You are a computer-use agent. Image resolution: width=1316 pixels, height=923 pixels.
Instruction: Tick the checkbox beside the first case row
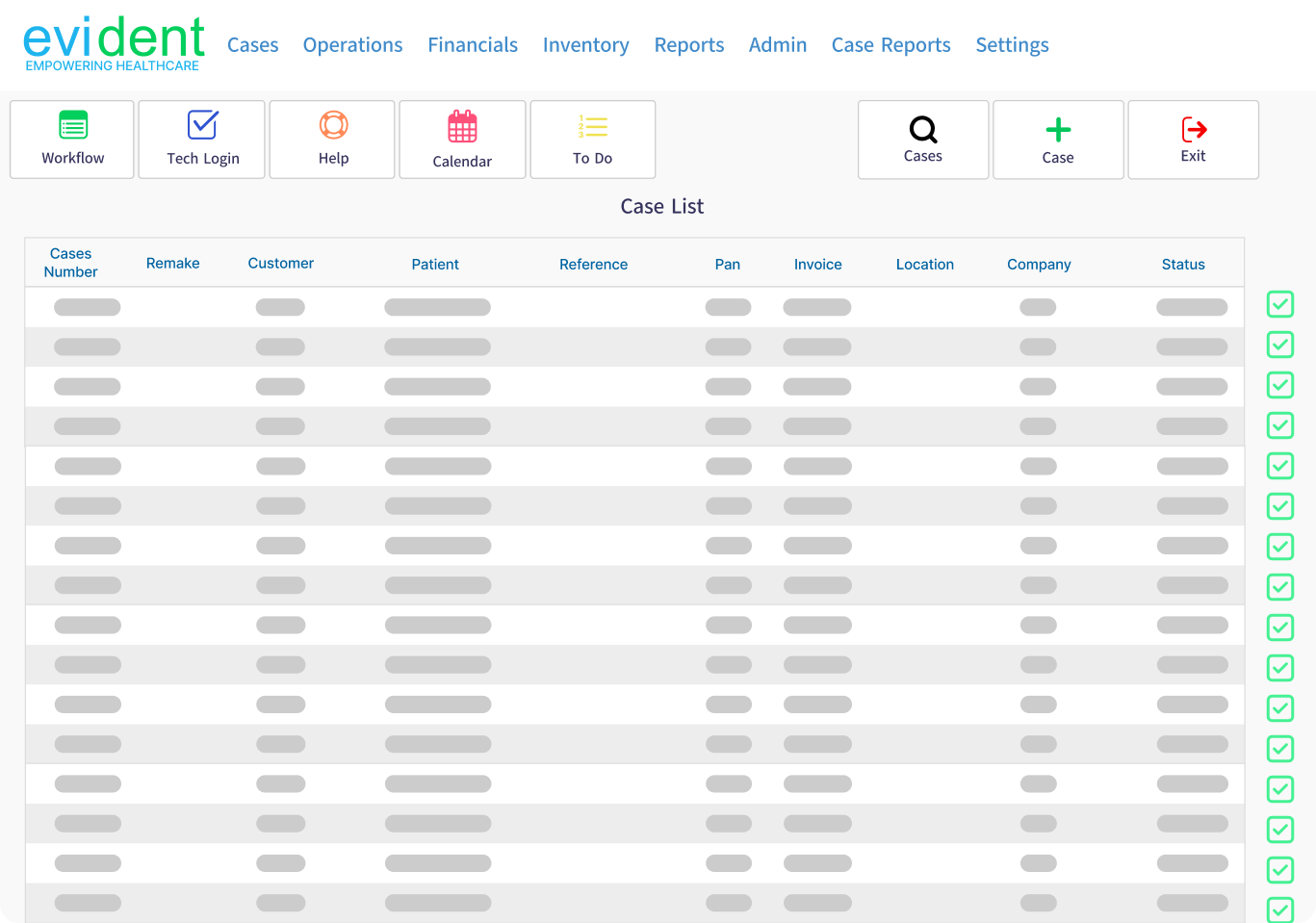click(x=1280, y=304)
